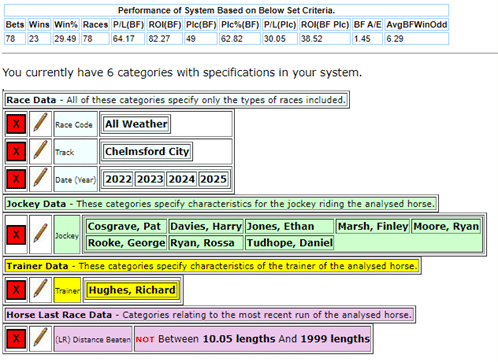
Task: Click the Win% column header
Action: point(66,24)
